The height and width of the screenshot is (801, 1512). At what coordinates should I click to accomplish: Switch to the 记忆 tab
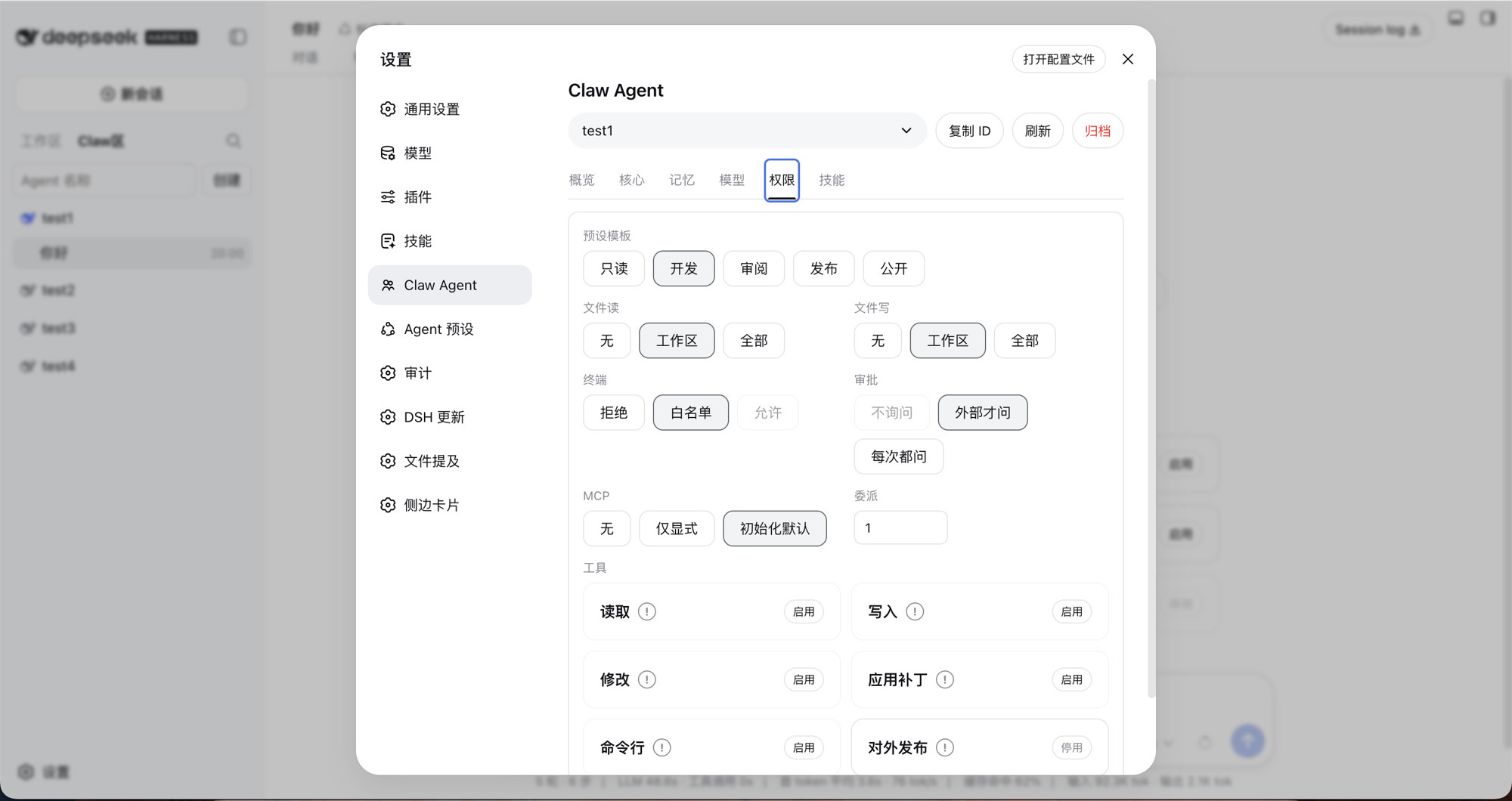pos(681,180)
